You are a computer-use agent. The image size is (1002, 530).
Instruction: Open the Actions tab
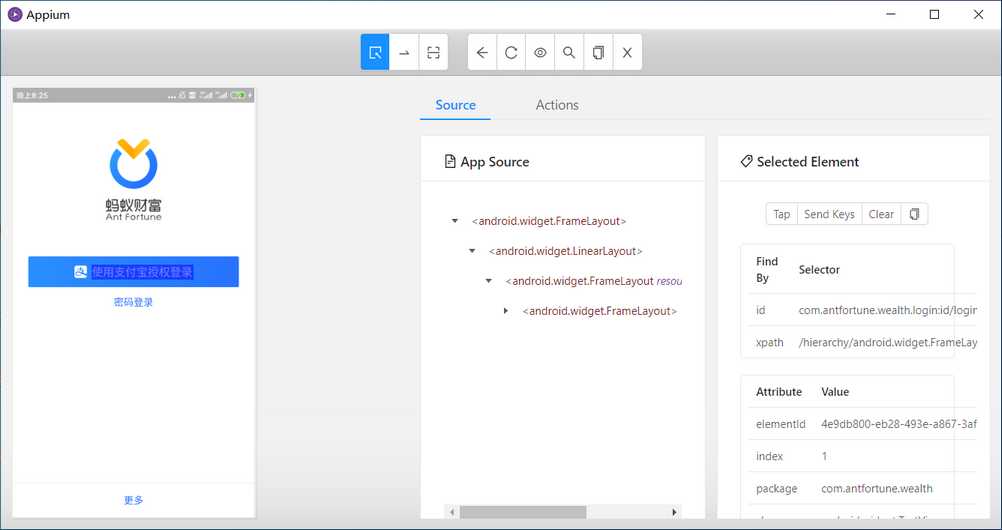pos(557,105)
